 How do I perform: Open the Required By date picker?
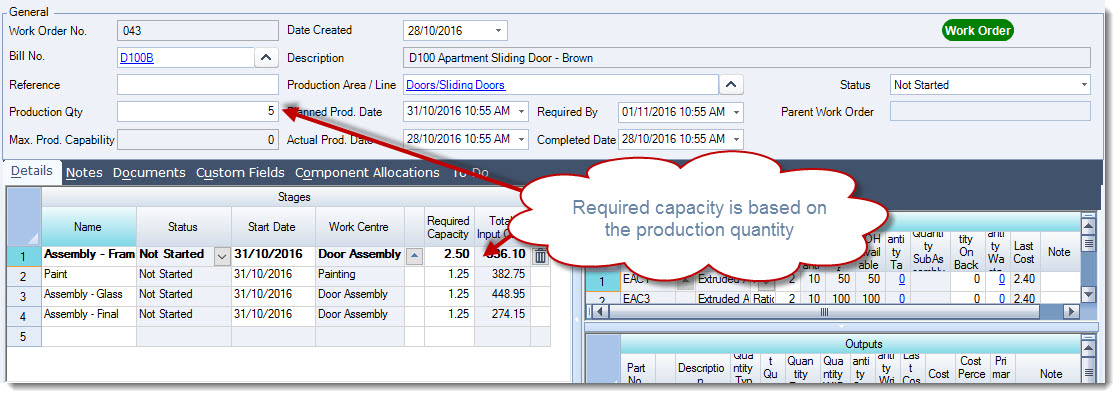point(736,112)
